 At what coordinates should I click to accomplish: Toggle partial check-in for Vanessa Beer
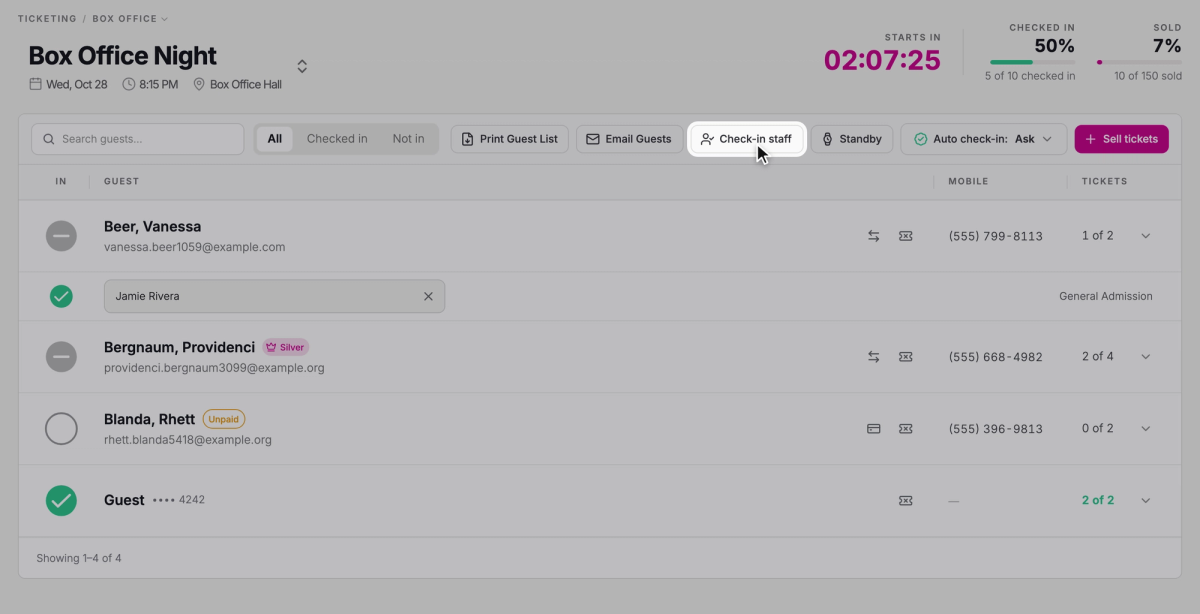(61, 236)
